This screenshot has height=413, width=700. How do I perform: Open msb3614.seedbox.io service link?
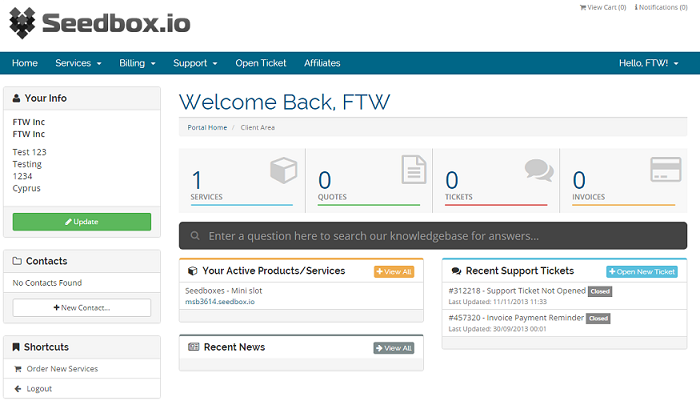pos(220,302)
